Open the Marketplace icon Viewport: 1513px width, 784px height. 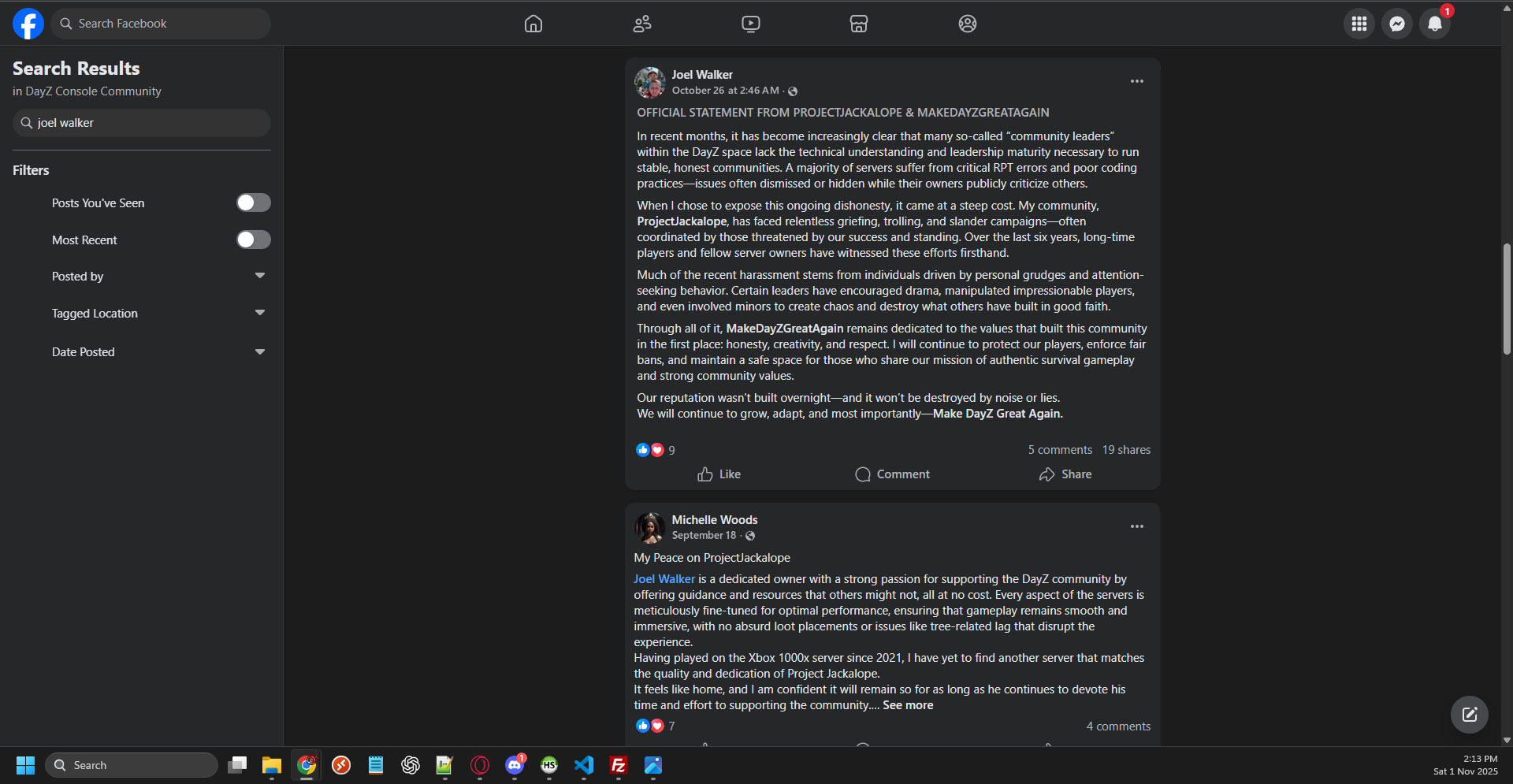click(x=859, y=24)
